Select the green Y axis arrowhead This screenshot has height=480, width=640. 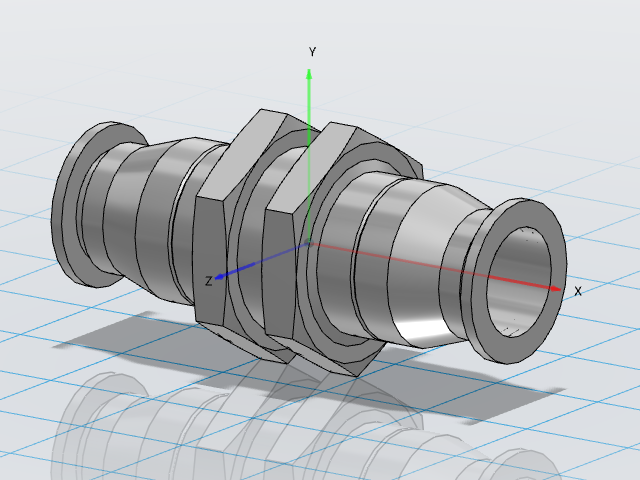tap(309, 74)
